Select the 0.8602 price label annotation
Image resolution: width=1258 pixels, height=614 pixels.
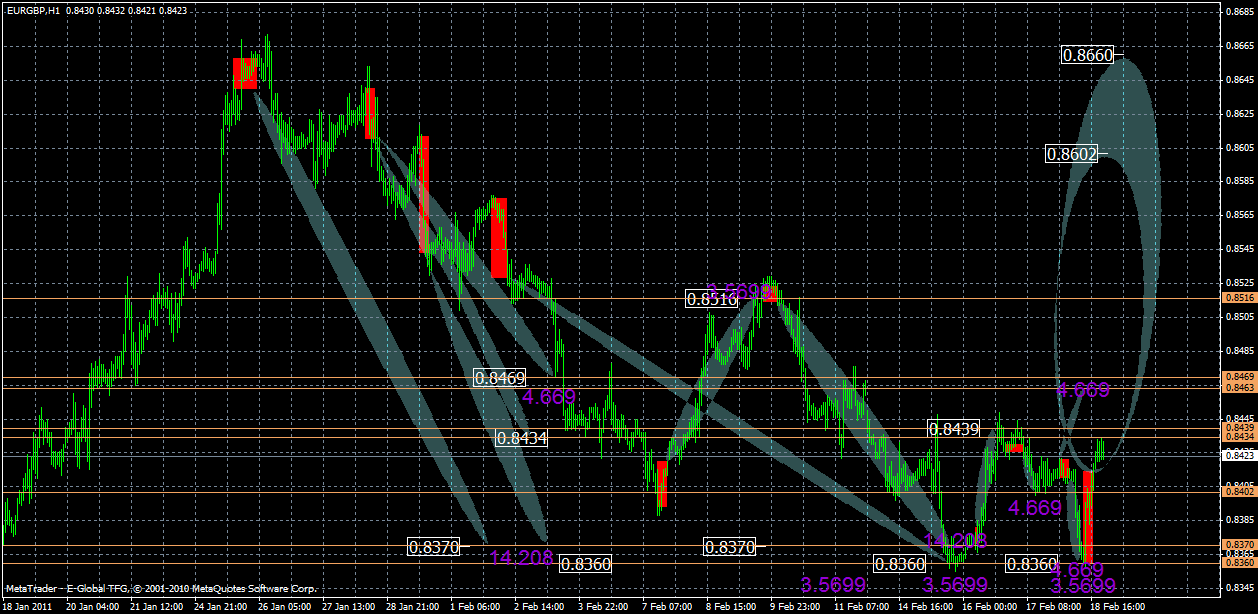coord(1072,154)
